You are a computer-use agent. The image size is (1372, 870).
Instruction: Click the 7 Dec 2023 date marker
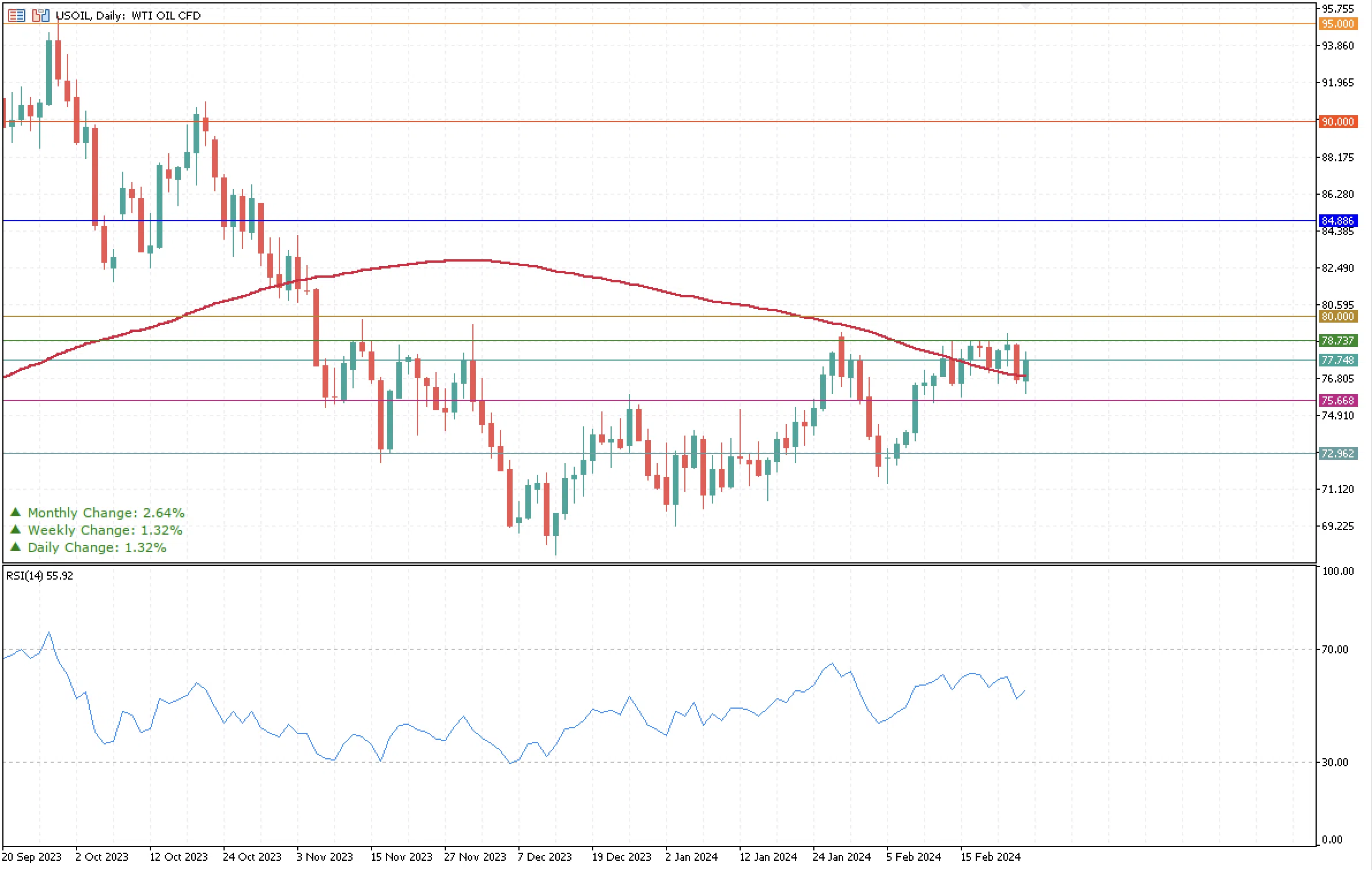point(544,857)
